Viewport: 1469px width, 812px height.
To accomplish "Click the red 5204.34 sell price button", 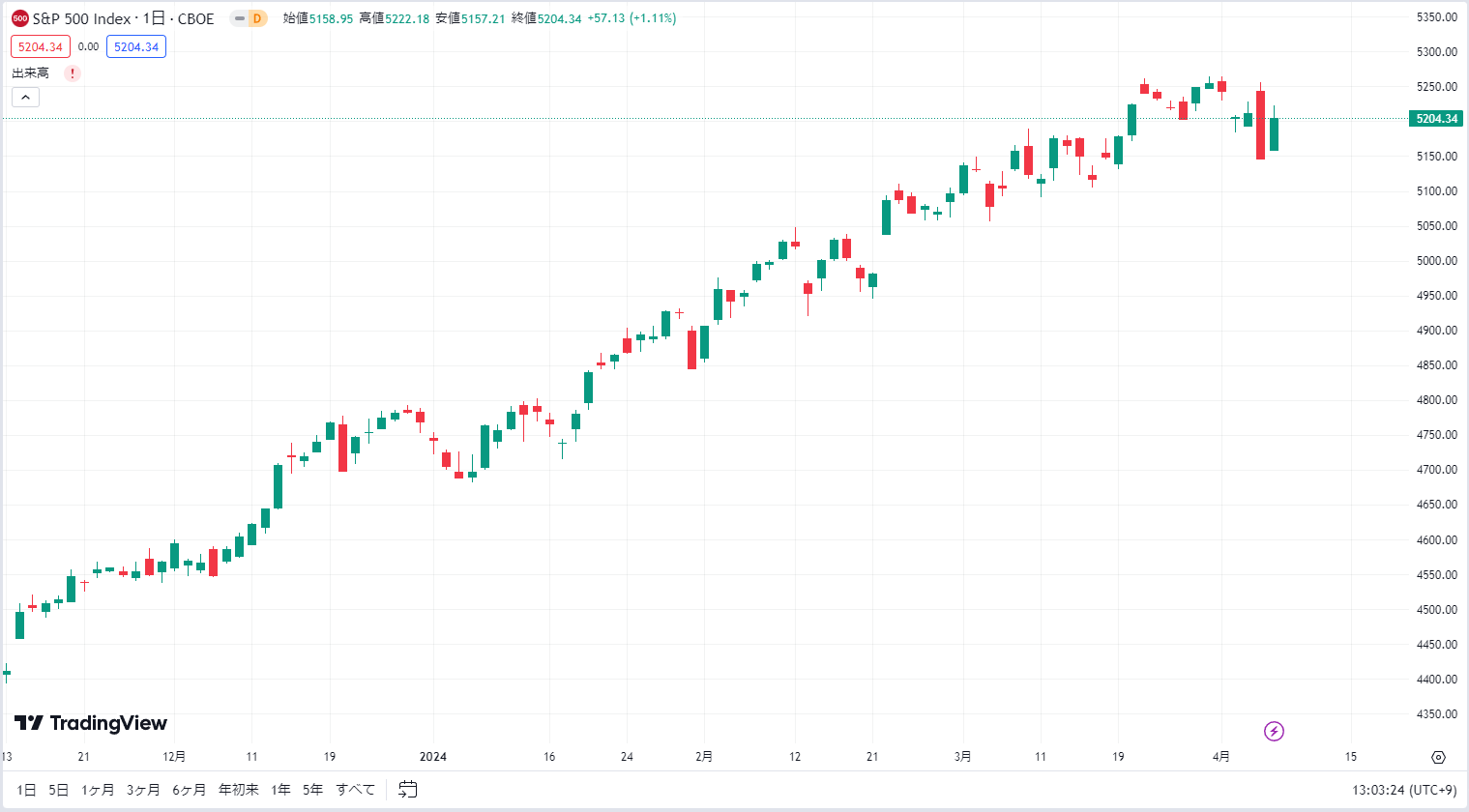I will coord(41,46).
